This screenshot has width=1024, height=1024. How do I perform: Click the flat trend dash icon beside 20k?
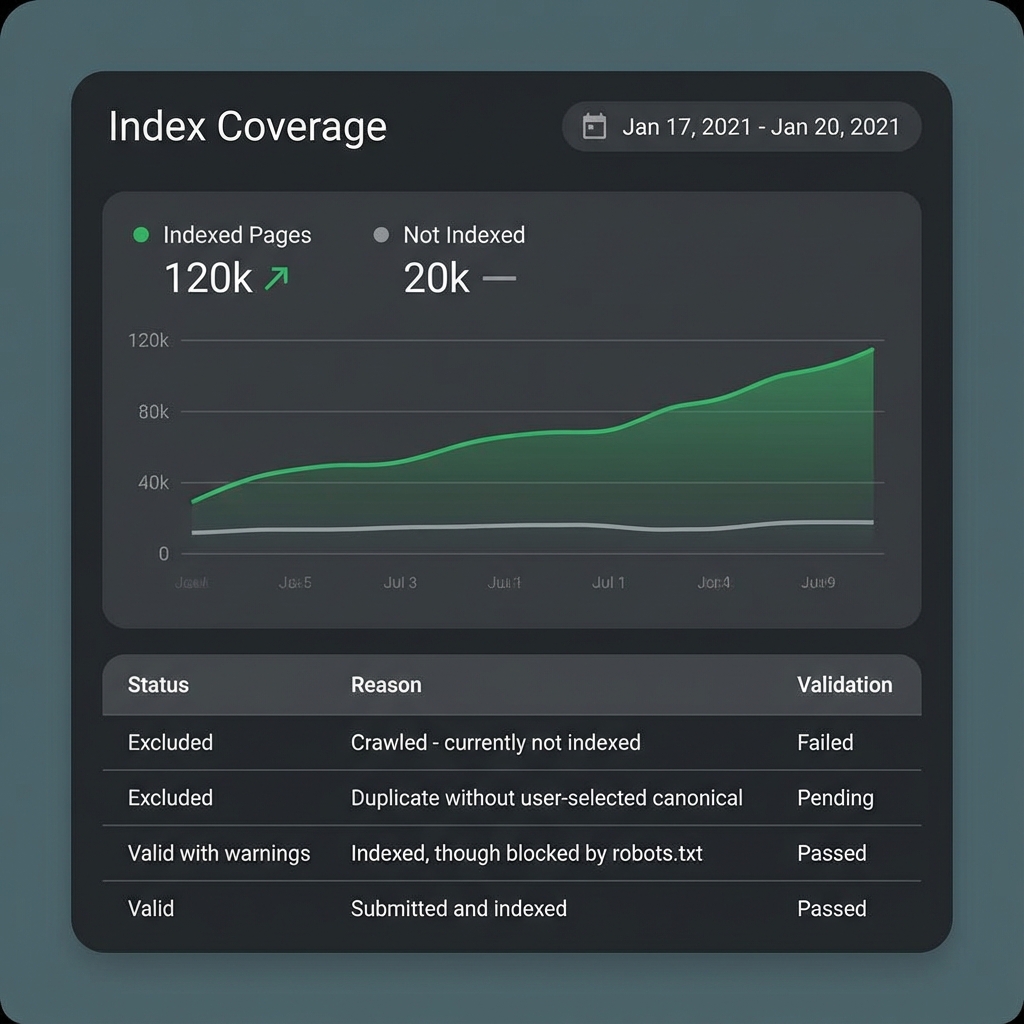499,279
